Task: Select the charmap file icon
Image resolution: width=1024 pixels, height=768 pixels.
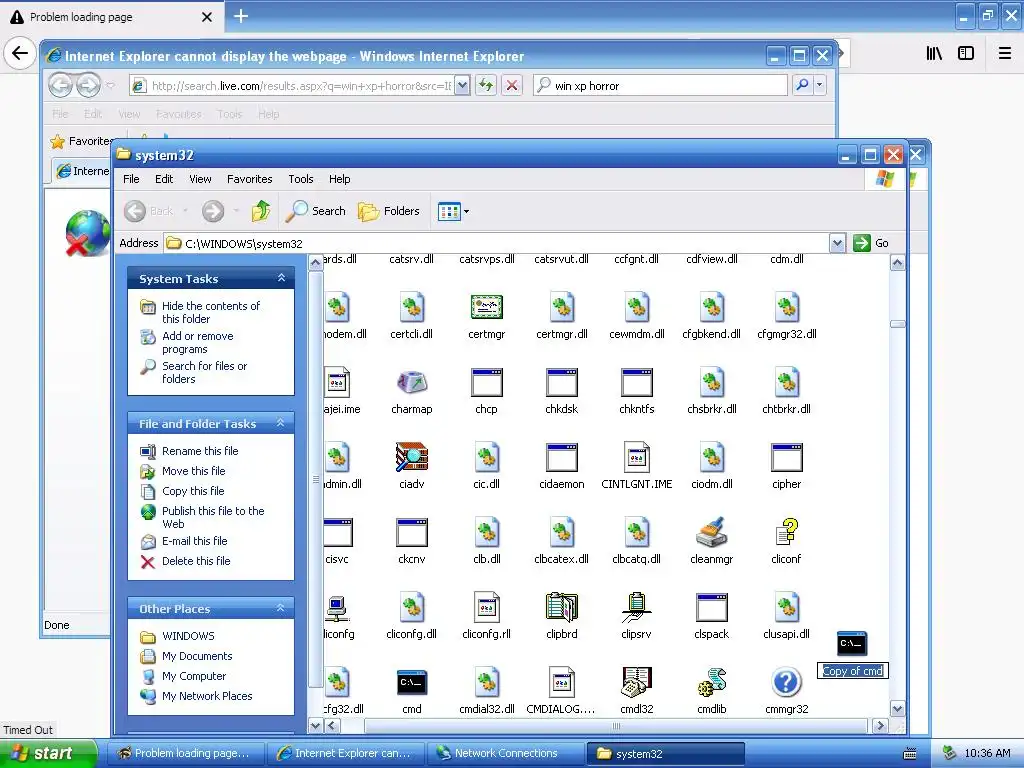Action: coord(411,383)
